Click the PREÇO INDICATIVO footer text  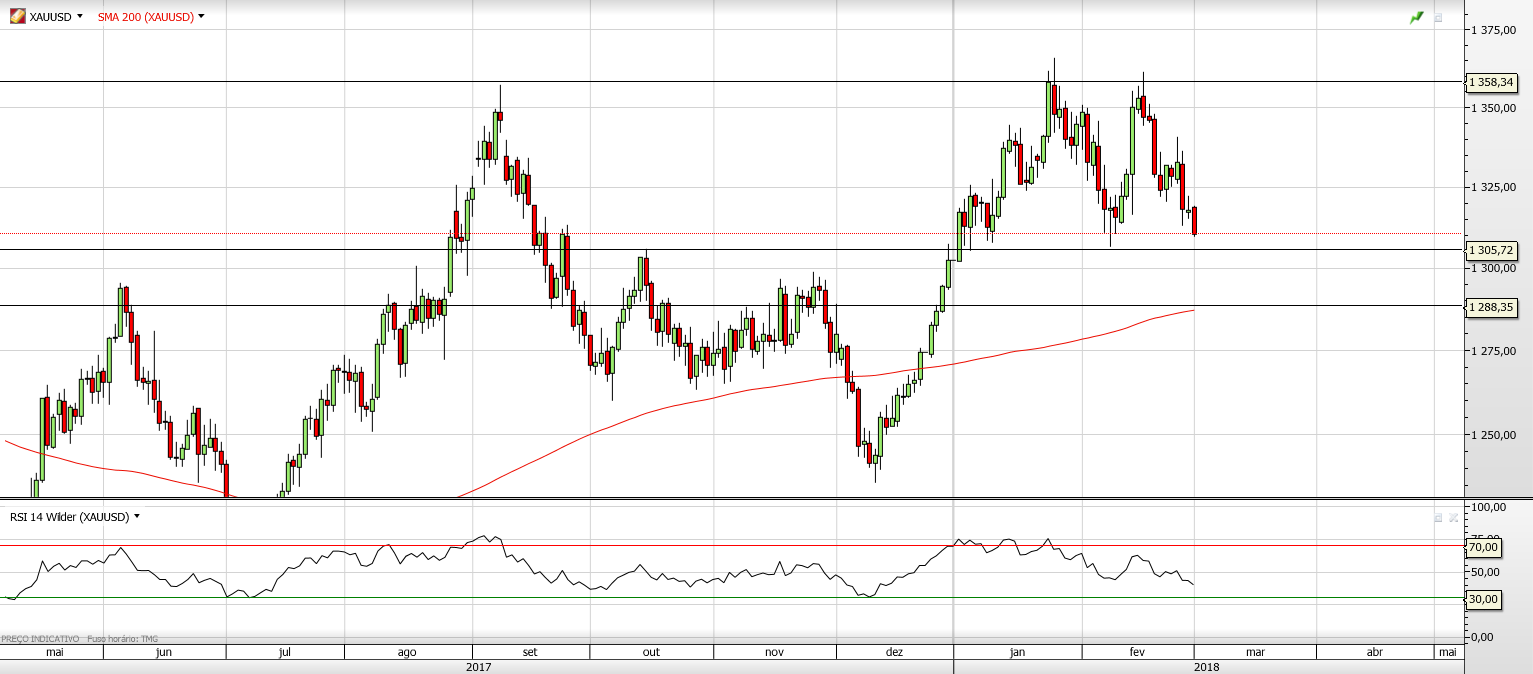coord(40,638)
